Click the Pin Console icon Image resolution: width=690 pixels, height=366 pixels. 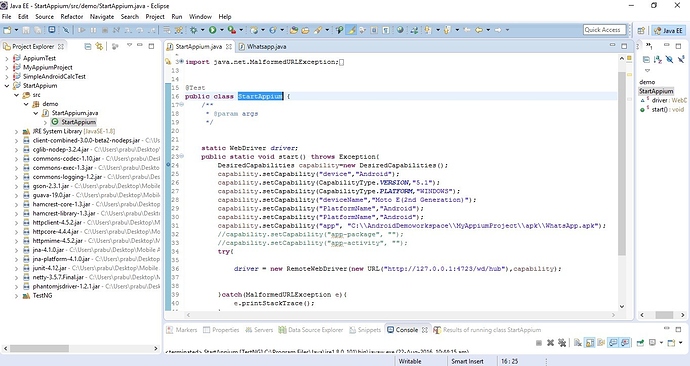click(640, 343)
